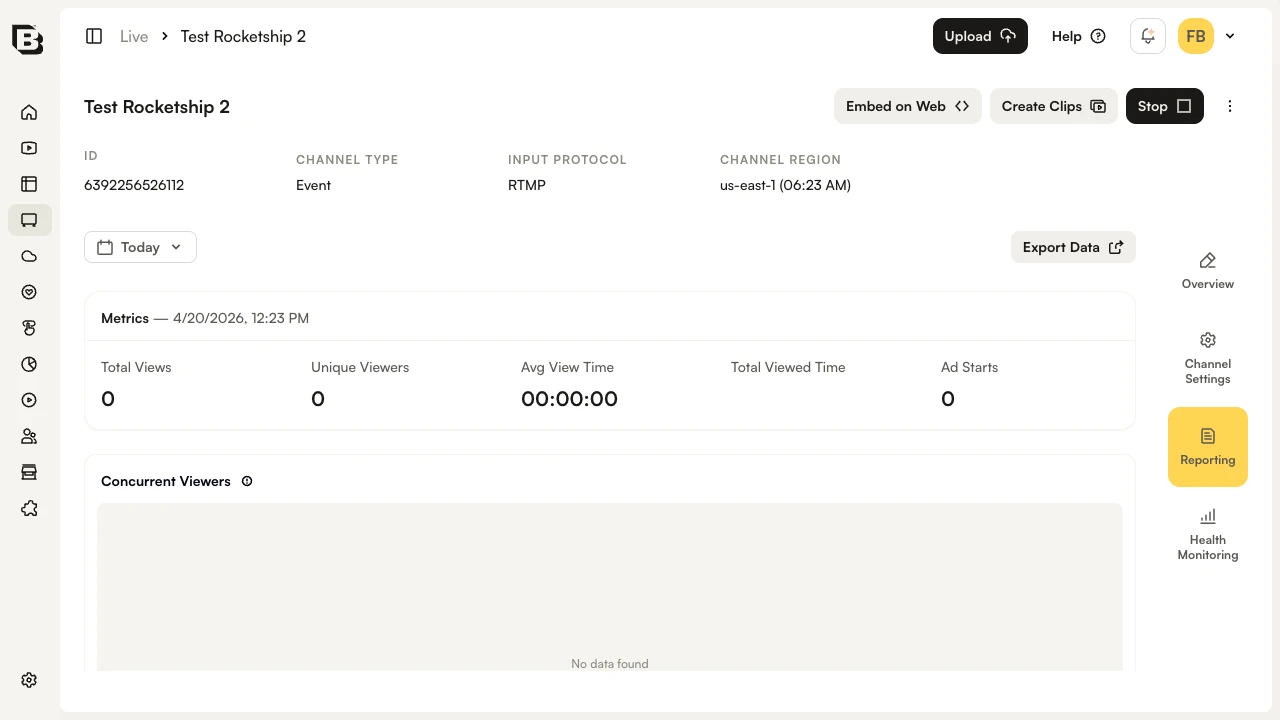
Task: Navigate to Live breadcrumb link
Action: point(134,36)
